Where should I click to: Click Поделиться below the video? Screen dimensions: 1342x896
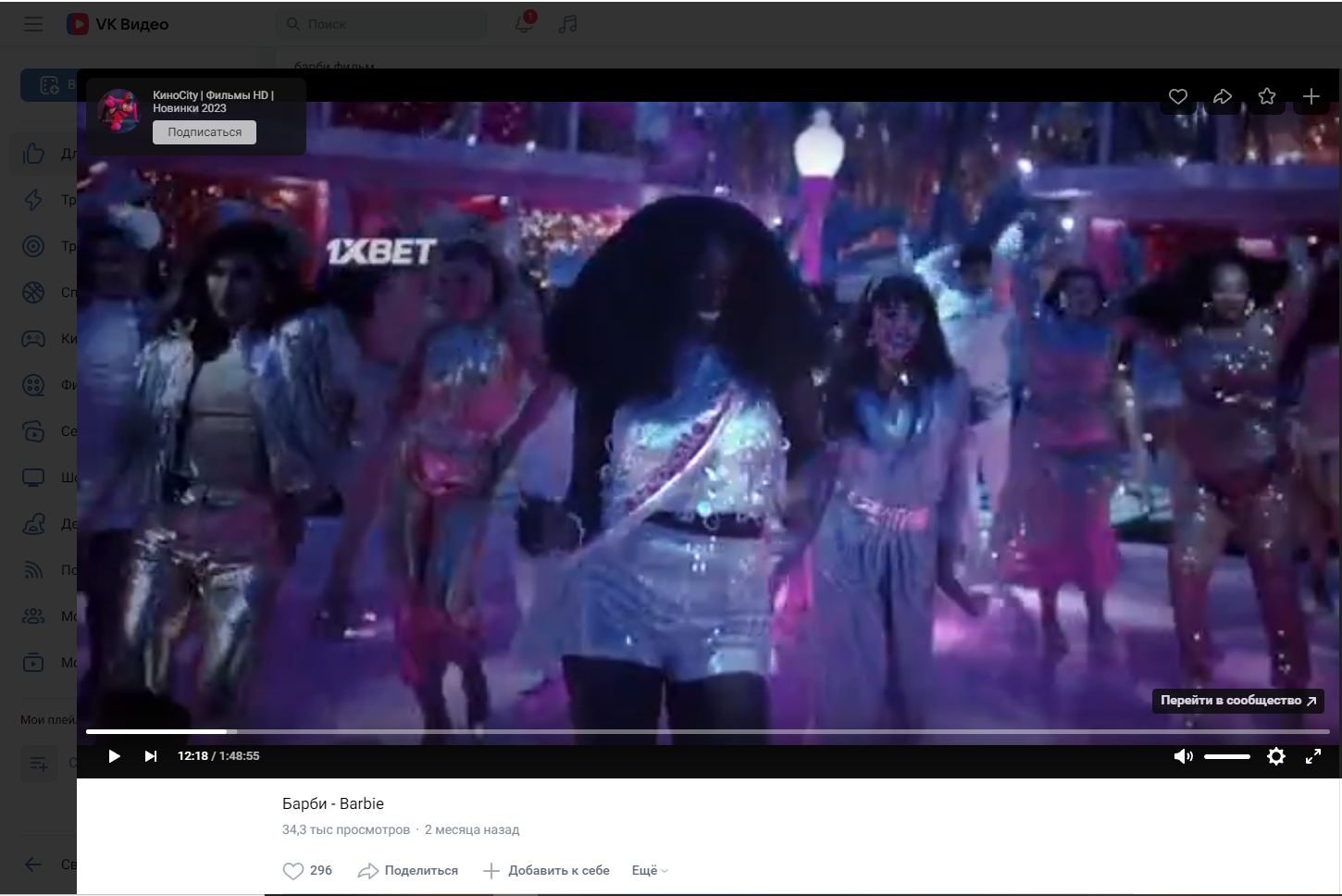tap(408, 870)
